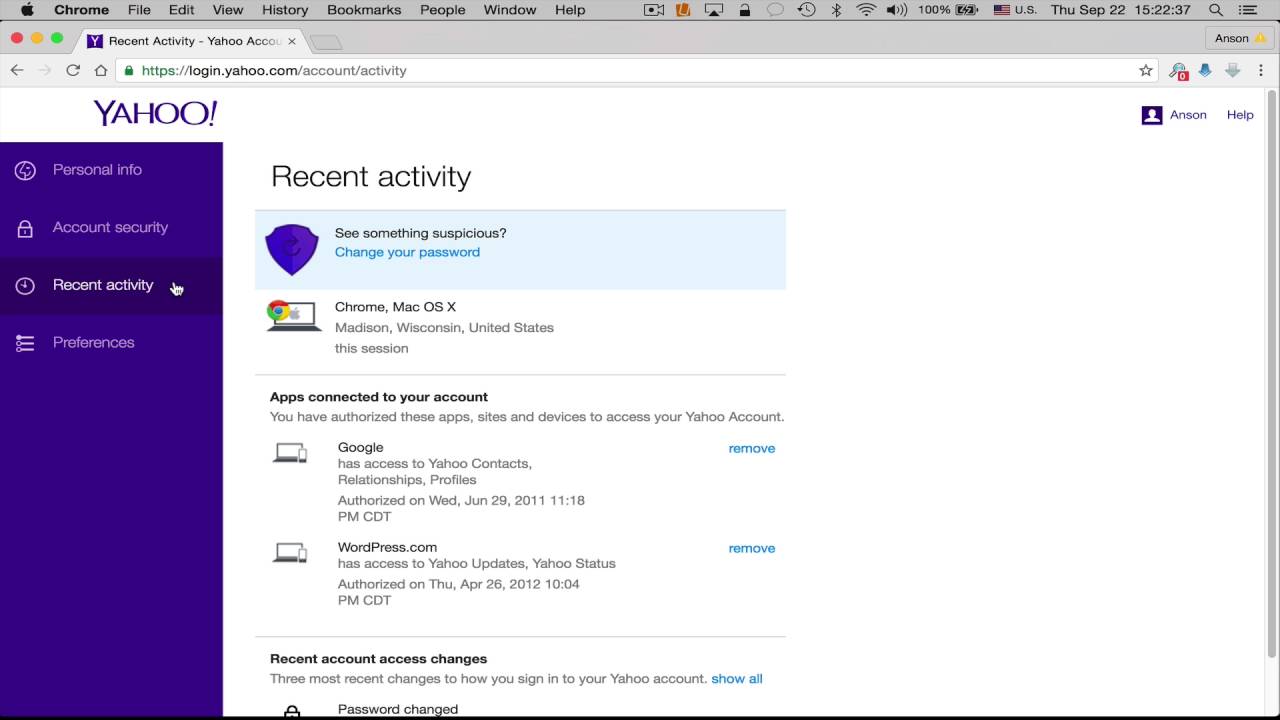The image size is (1280, 720).
Task: Click the Account security padlock icon
Action: tap(25, 227)
